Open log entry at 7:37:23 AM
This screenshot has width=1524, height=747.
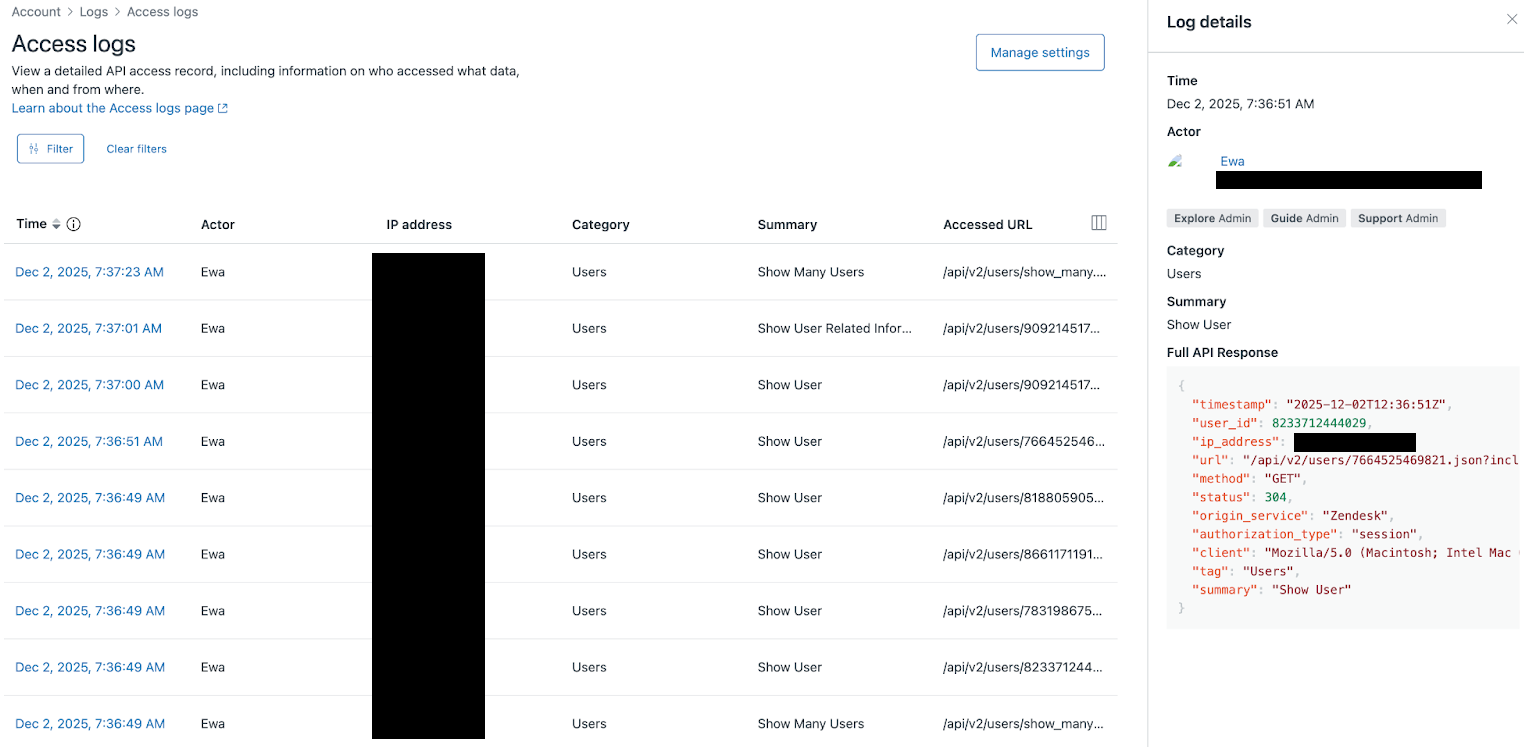tap(89, 272)
